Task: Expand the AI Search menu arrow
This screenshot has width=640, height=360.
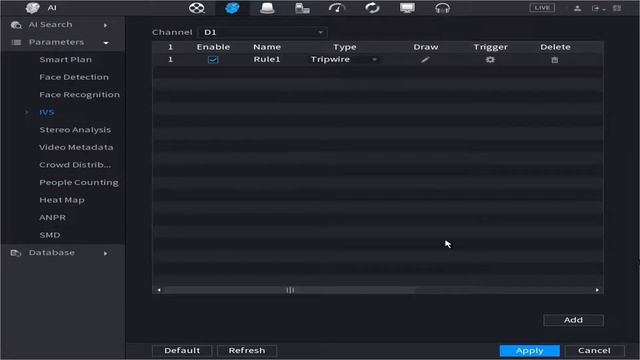Action: tap(106, 25)
